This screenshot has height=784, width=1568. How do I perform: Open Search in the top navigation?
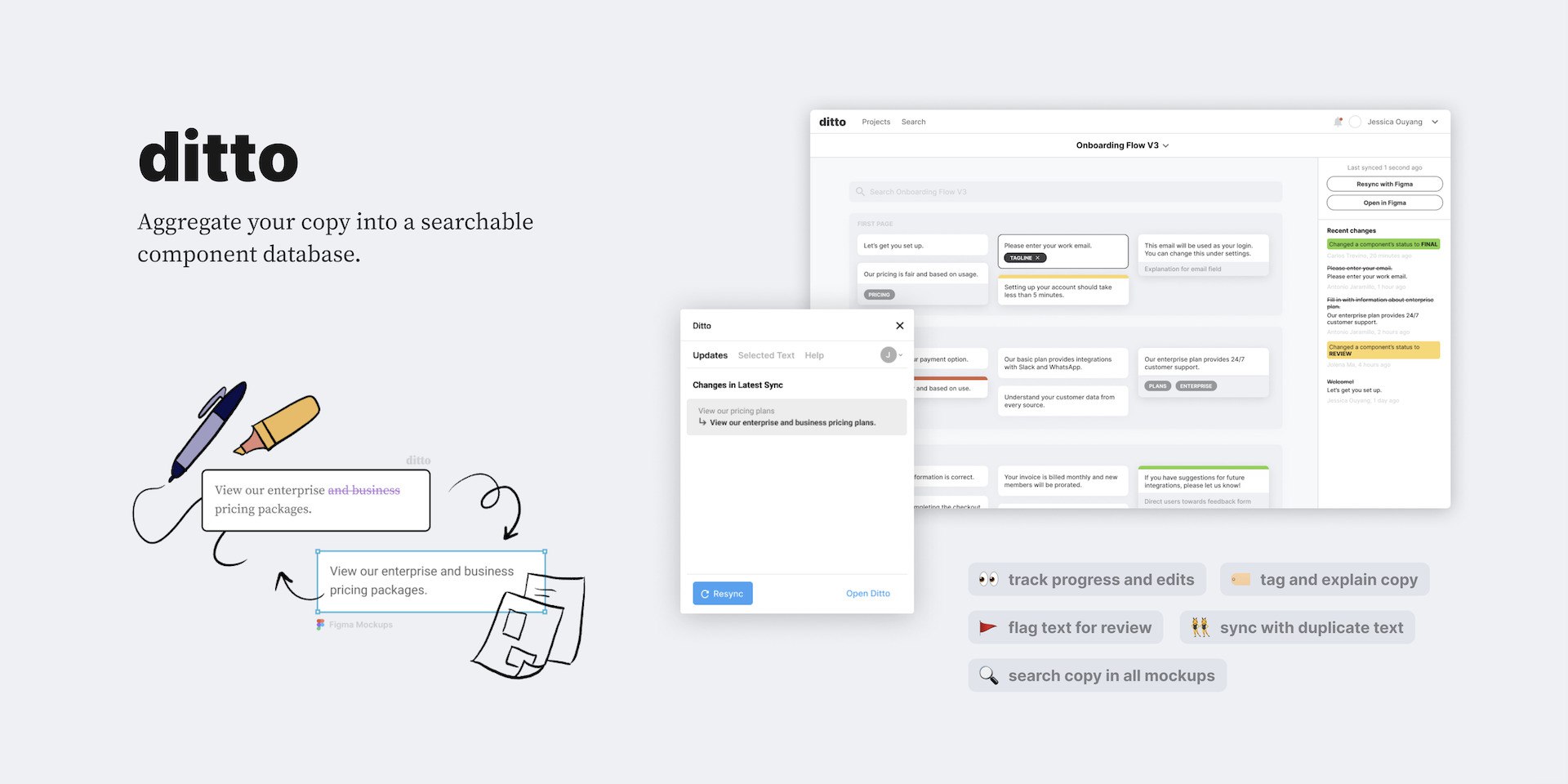pyautogui.click(x=914, y=122)
